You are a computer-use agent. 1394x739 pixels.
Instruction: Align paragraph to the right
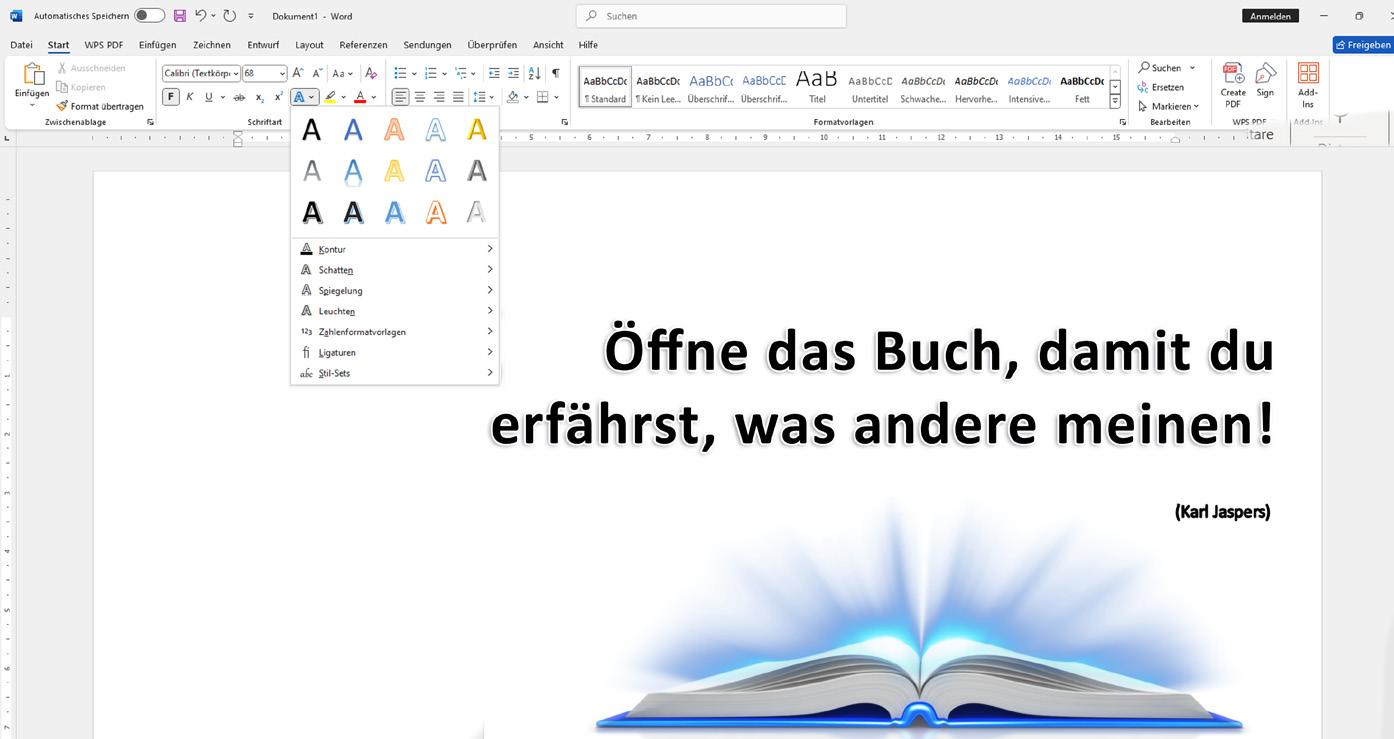(x=439, y=97)
